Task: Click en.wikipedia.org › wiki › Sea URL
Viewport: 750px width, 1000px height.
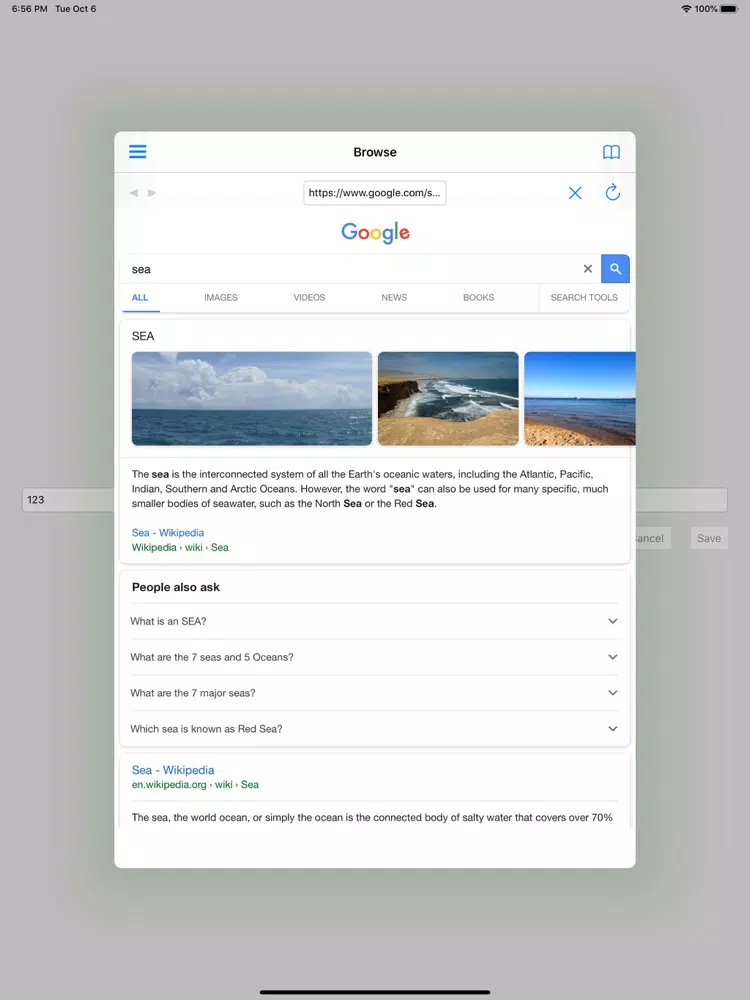Action: point(195,784)
